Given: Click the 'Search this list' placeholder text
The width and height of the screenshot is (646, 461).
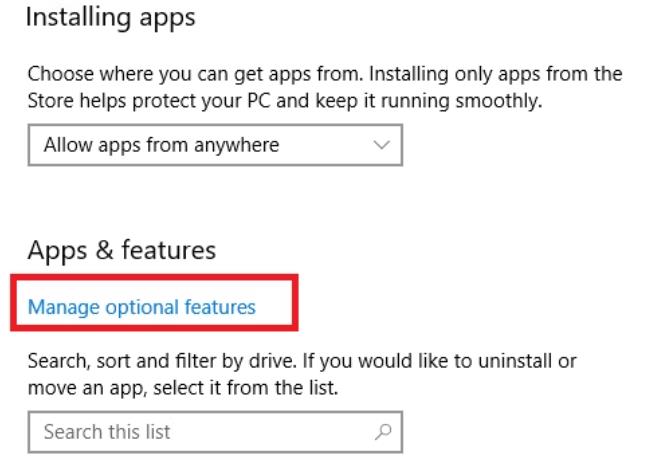Looking at the screenshot, I should tap(107, 432).
